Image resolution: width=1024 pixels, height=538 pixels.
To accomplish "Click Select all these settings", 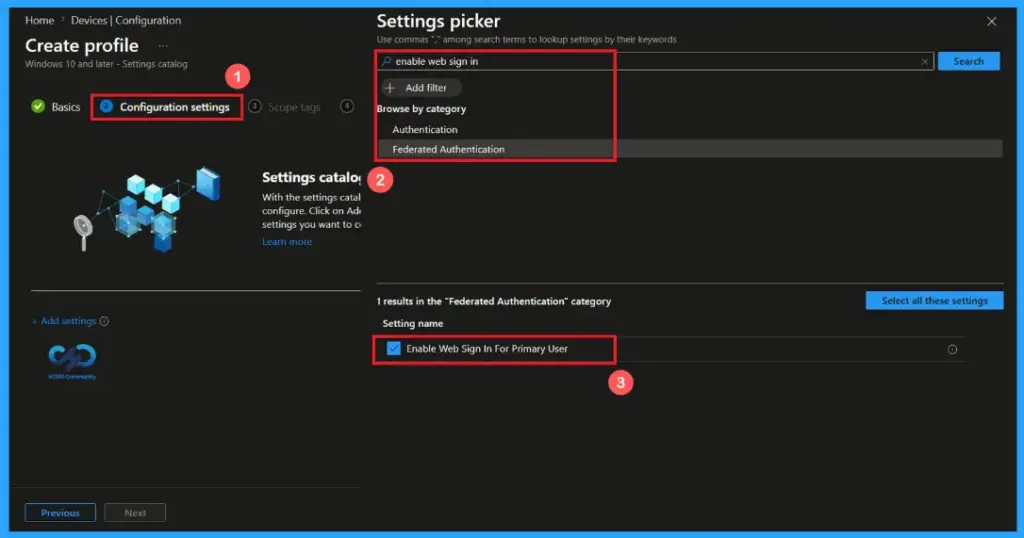I will [x=934, y=300].
